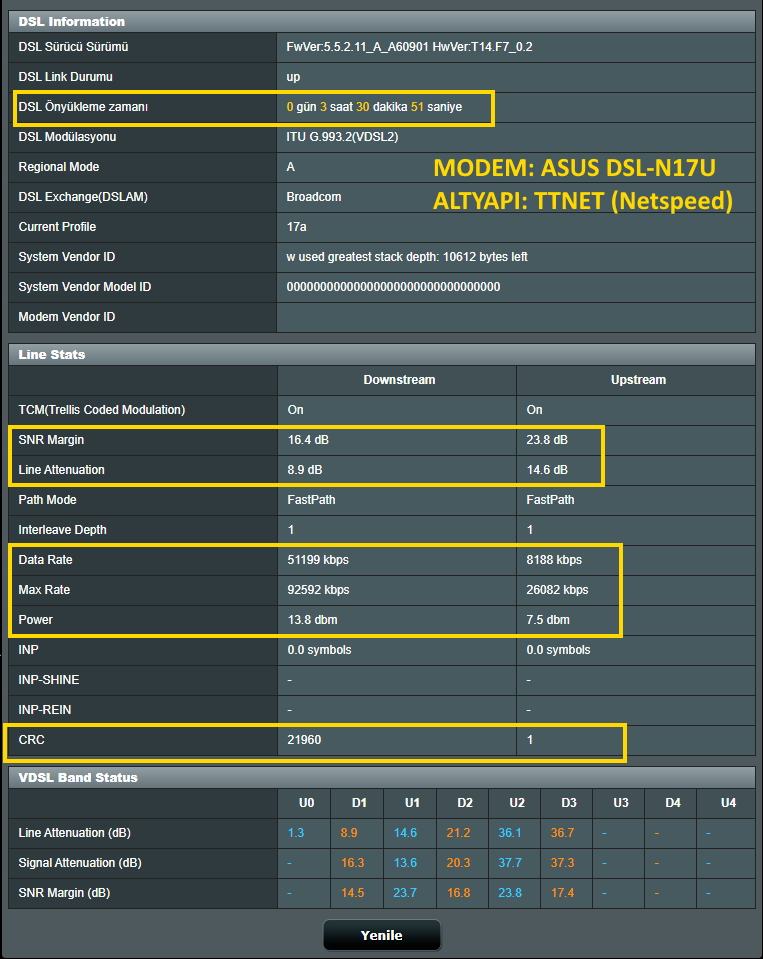763x959 pixels.
Task: Click the DSL link status value 'up'
Action: pyautogui.click(x=293, y=77)
